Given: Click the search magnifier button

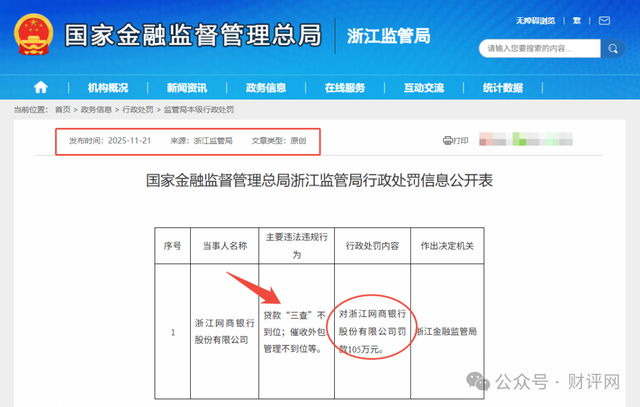Looking at the screenshot, I should click(613, 49).
